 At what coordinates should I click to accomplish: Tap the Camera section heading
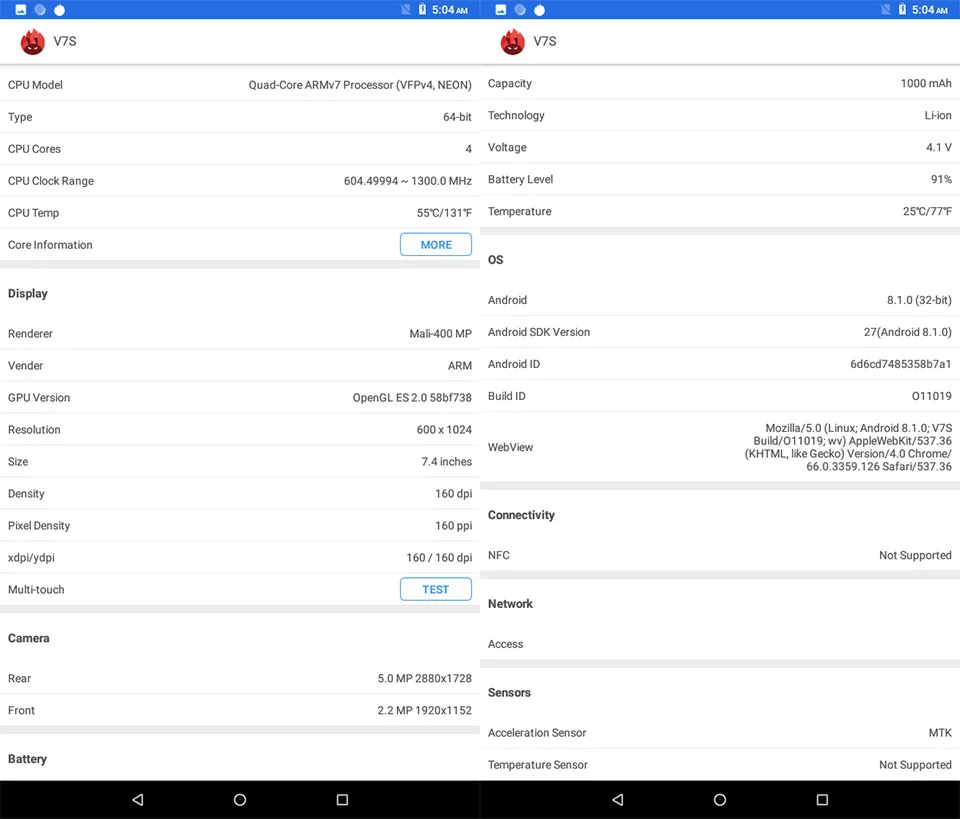[x=29, y=638]
